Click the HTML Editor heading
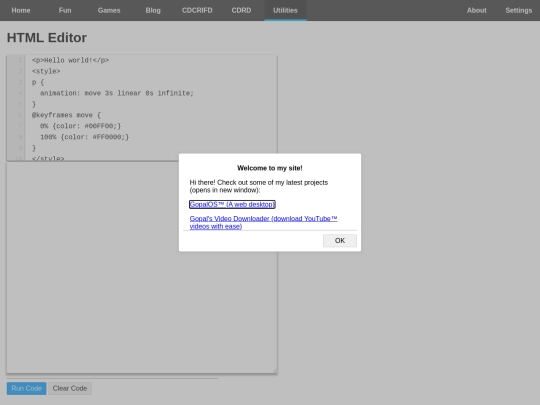 [47, 38]
